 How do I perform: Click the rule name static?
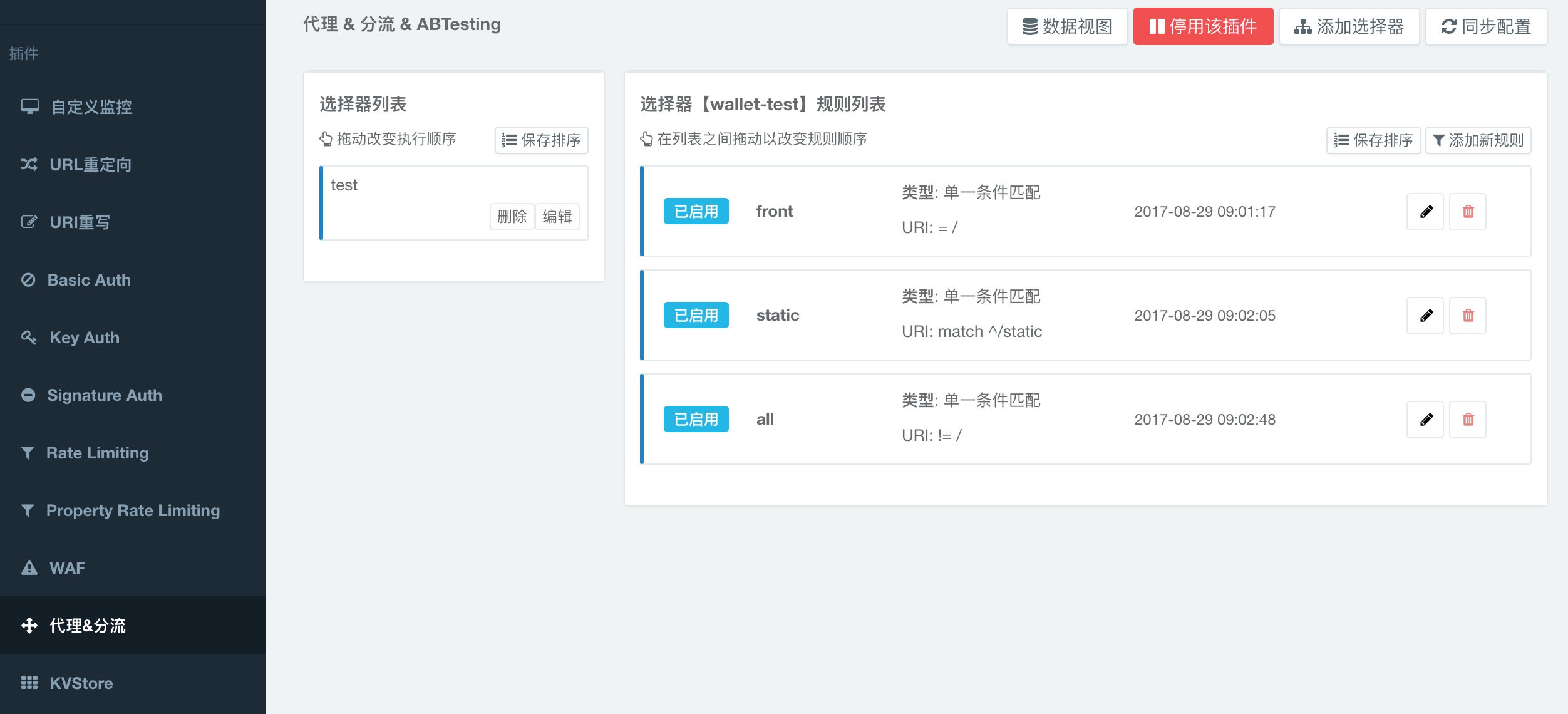click(x=778, y=316)
